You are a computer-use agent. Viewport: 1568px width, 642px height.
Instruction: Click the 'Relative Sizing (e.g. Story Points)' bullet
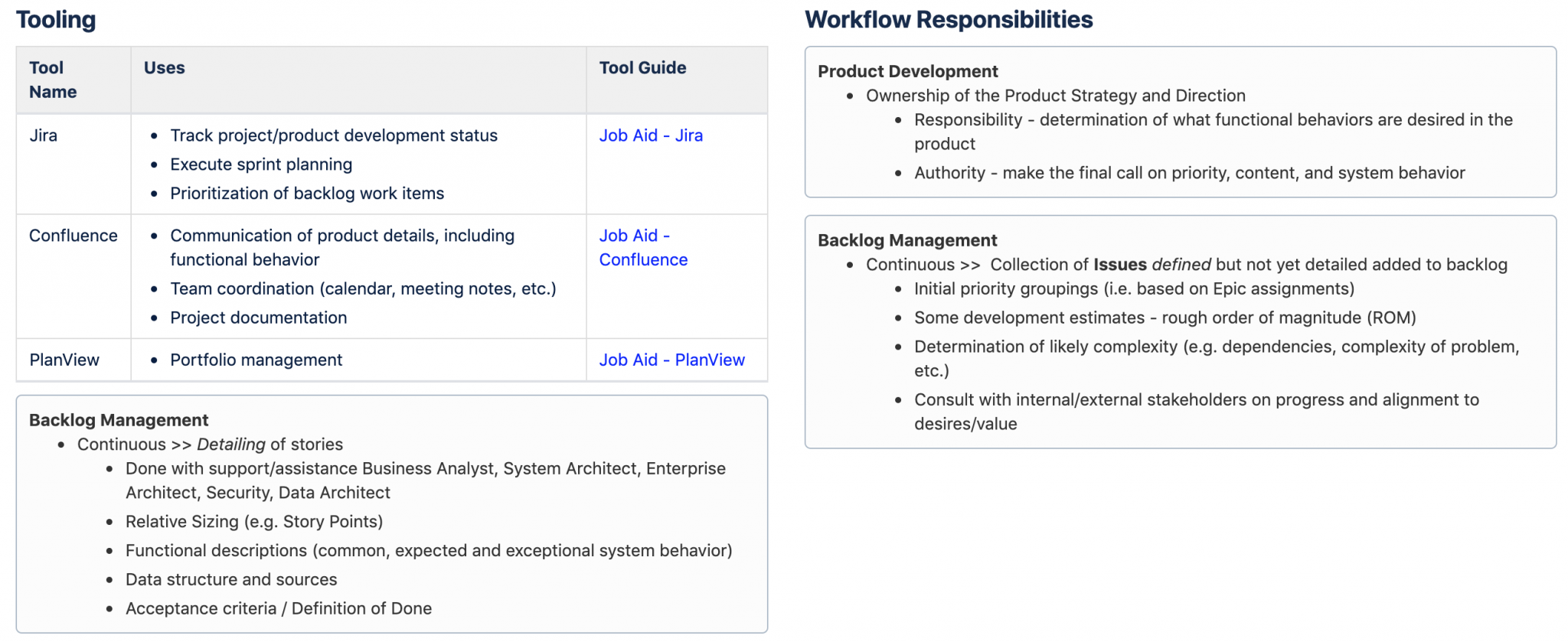tap(253, 522)
